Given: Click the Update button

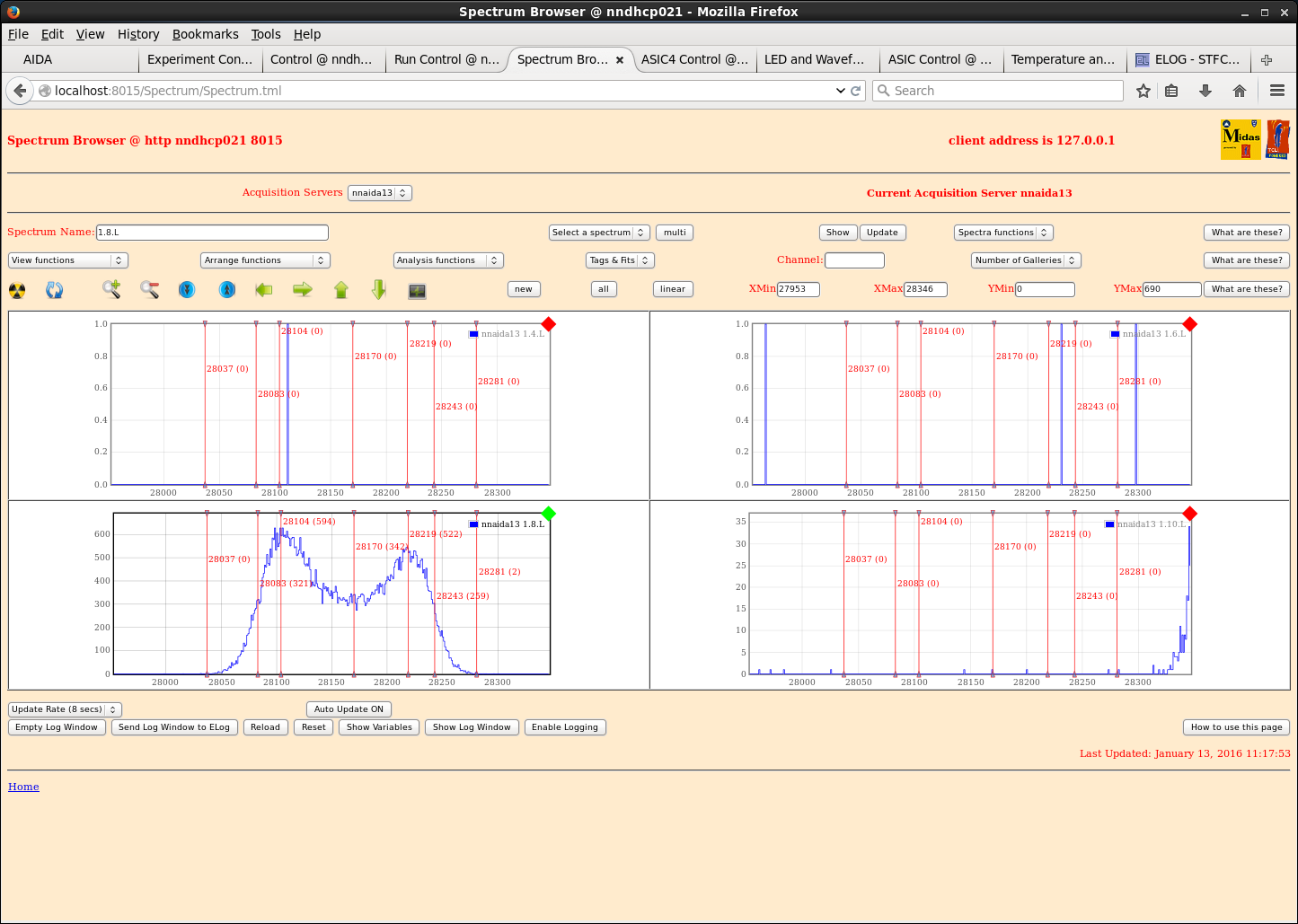Looking at the screenshot, I should (882, 233).
